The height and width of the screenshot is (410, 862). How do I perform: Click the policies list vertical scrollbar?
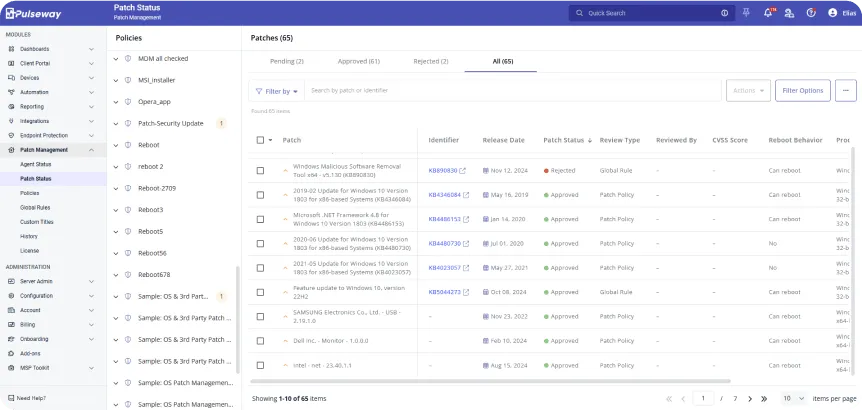237,320
